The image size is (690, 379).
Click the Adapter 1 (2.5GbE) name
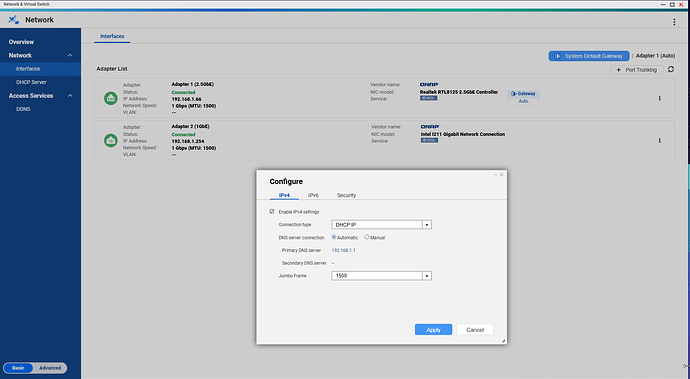pos(193,84)
